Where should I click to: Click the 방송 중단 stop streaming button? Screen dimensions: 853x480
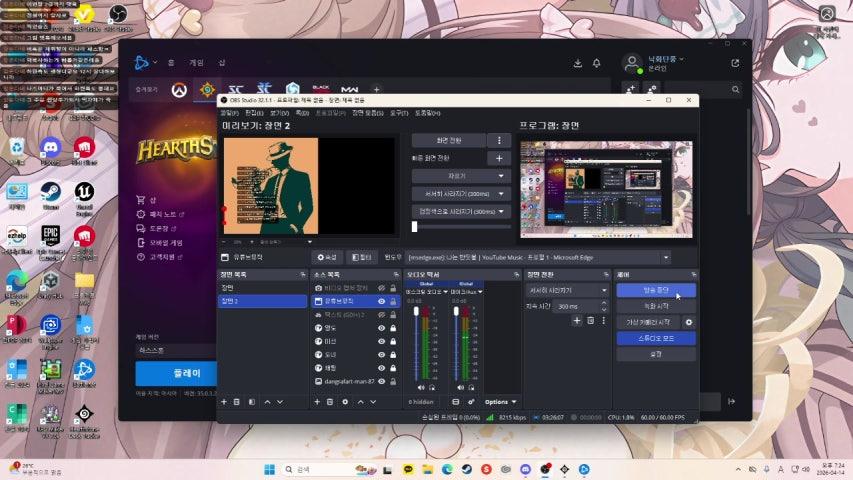tap(655, 290)
